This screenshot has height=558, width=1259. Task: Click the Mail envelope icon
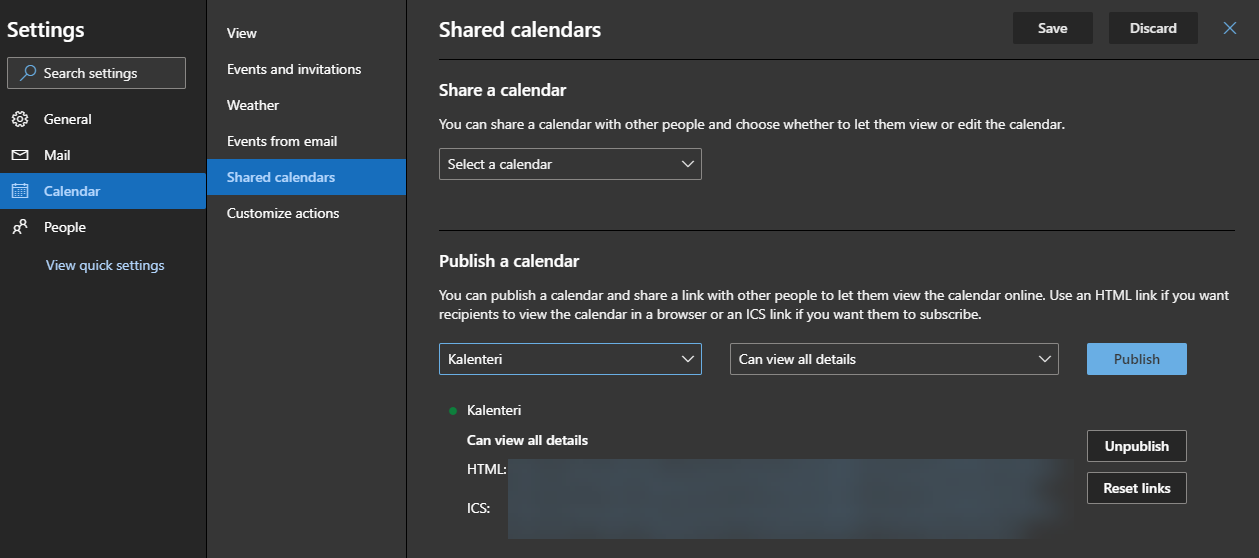[x=20, y=155]
